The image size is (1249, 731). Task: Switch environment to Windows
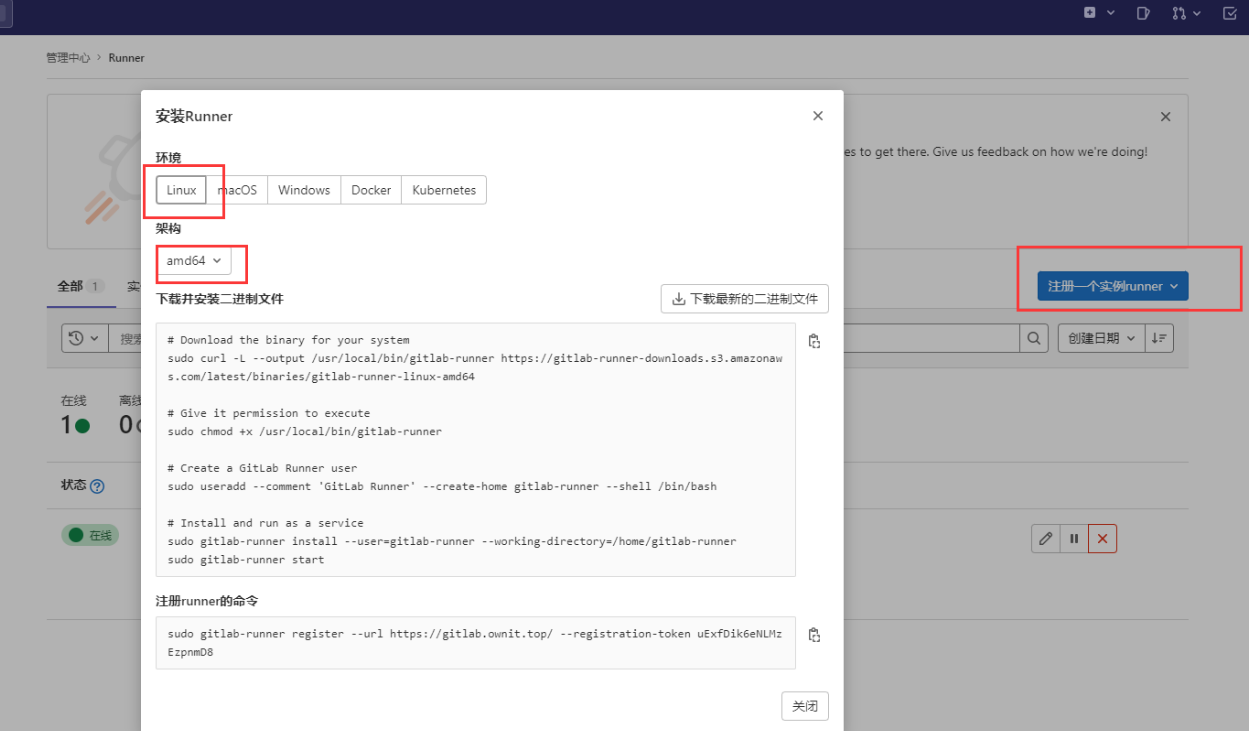pos(304,190)
